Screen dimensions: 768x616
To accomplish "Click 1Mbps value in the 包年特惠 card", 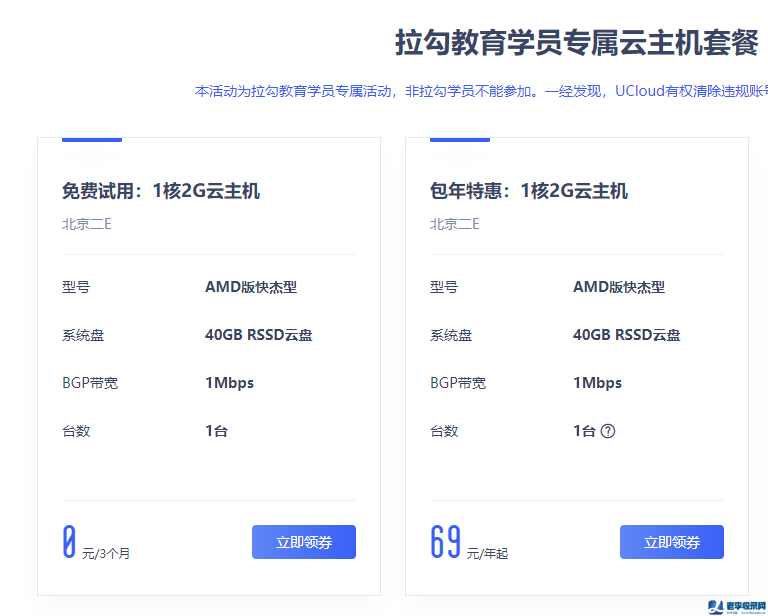I will click(598, 383).
